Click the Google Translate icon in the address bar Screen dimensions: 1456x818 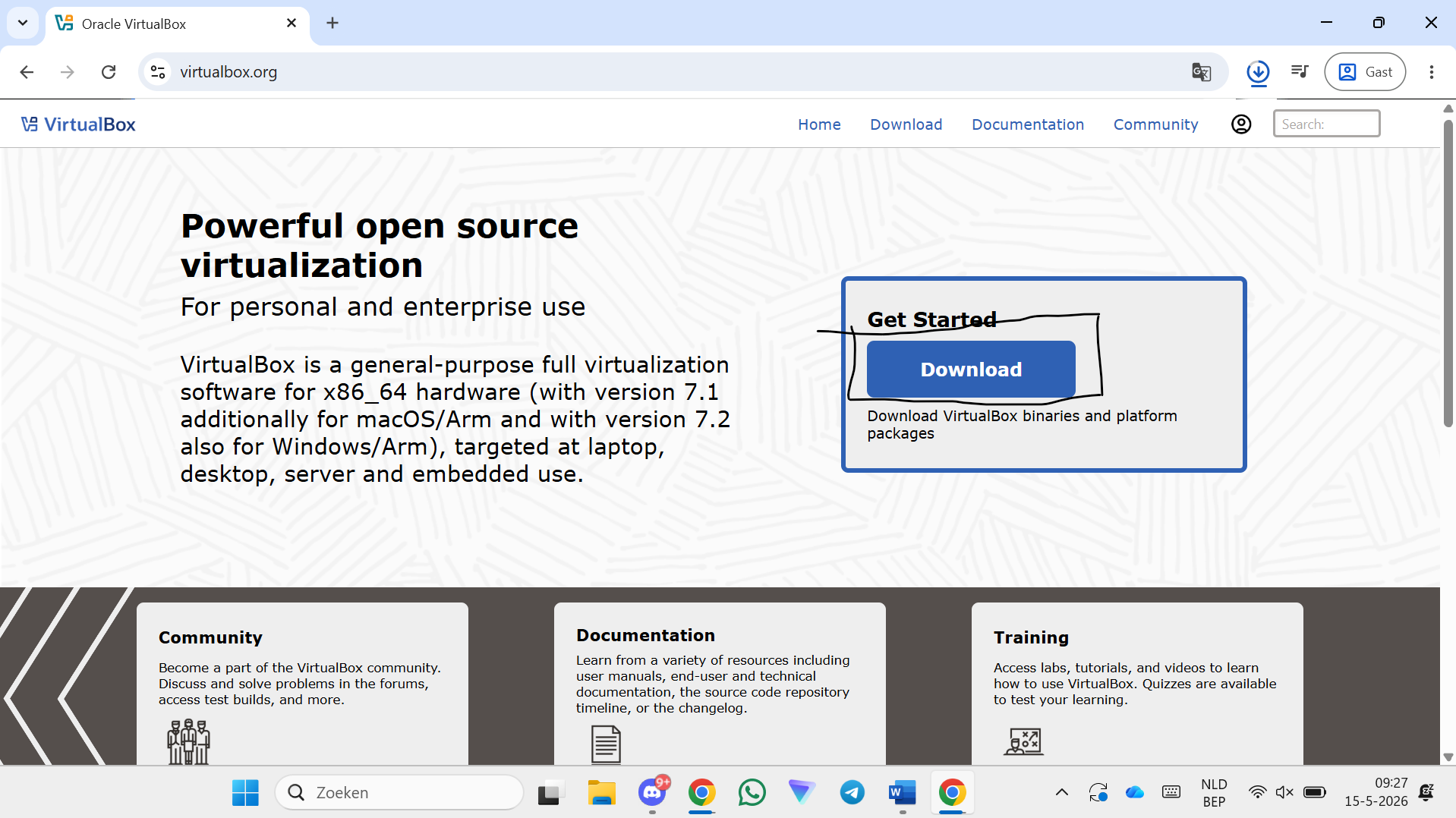(1201, 72)
